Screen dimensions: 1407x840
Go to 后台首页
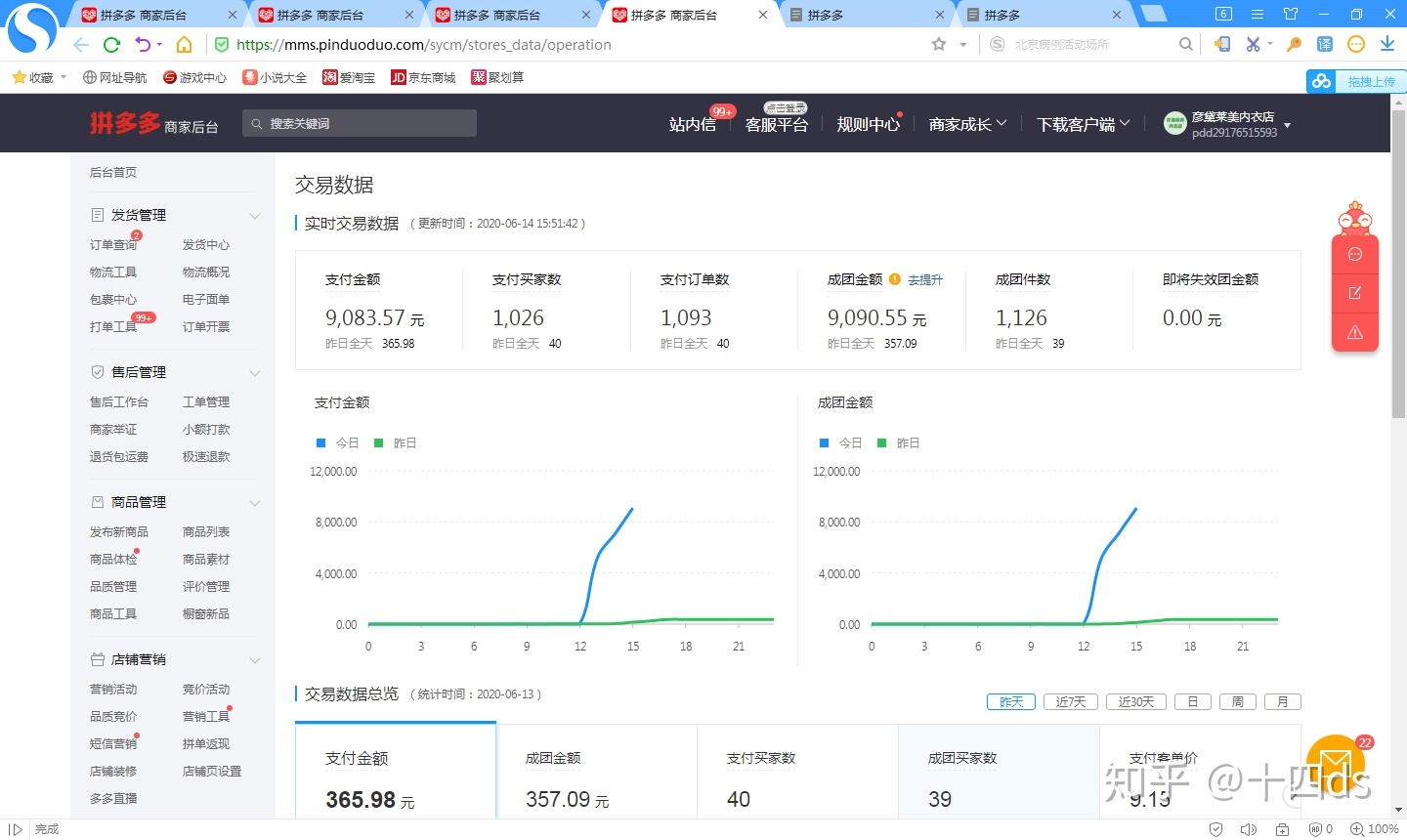pyautogui.click(x=113, y=172)
